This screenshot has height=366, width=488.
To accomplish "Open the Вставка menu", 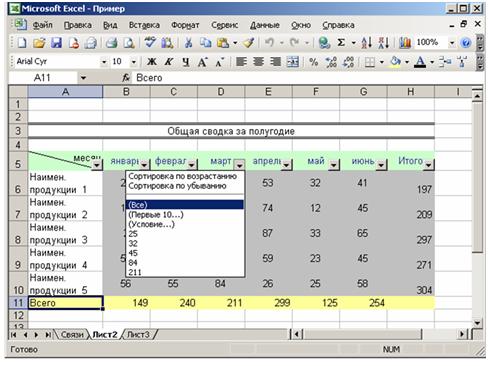I will point(144,25).
